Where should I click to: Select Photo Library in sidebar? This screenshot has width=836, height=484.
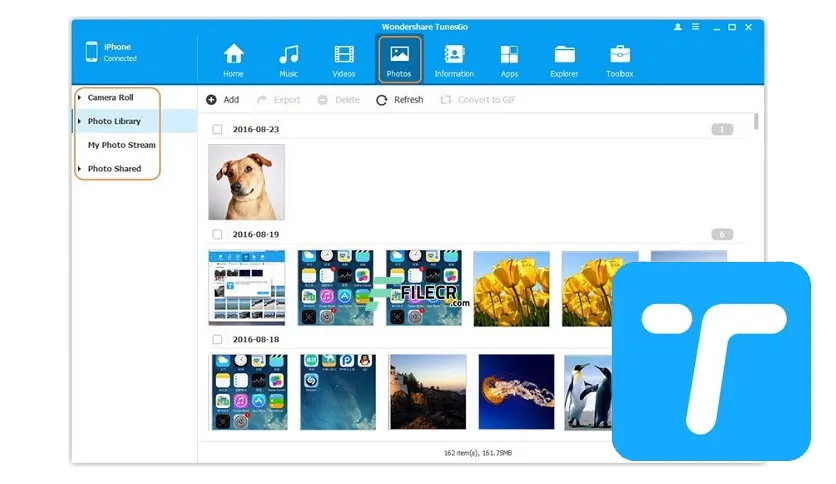(114, 122)
